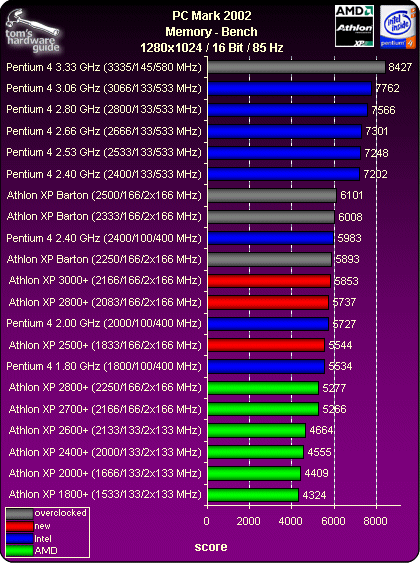Click the blue bar scoring 7762
Screen dimensions: 420x563
pos(290,89)
